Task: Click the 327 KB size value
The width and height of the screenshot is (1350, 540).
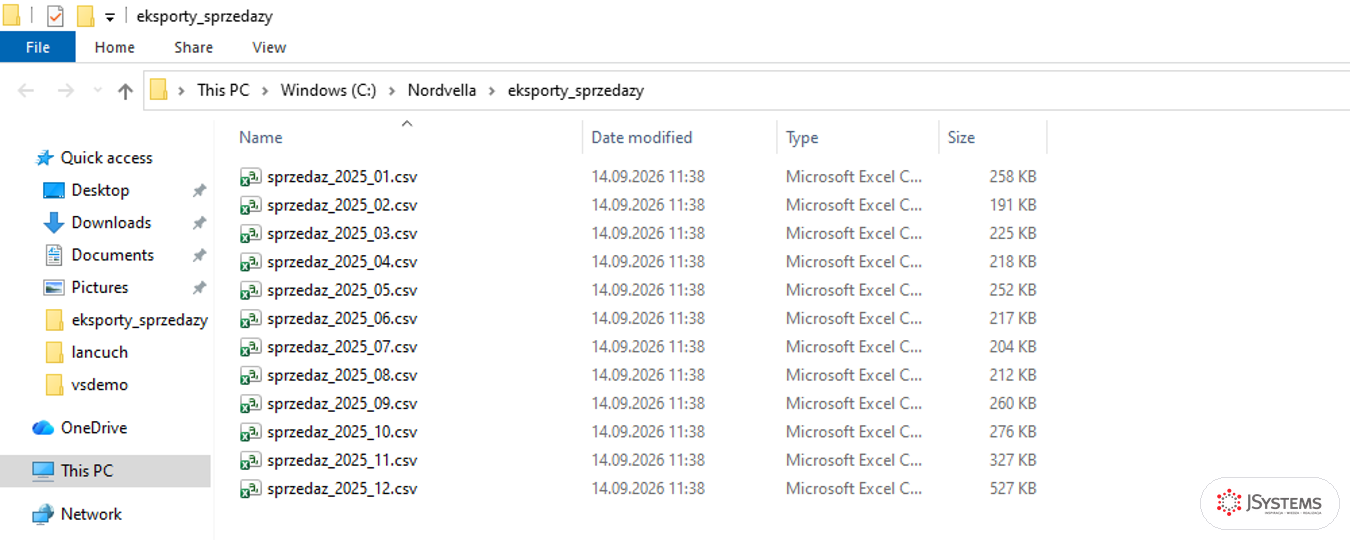Action: click(x=1012, y=460)
